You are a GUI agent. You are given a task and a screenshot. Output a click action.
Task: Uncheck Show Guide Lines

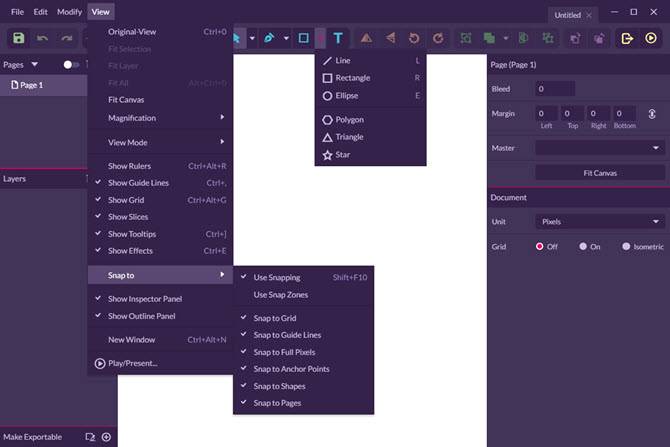pyautogui.click(x=160, y=183)
